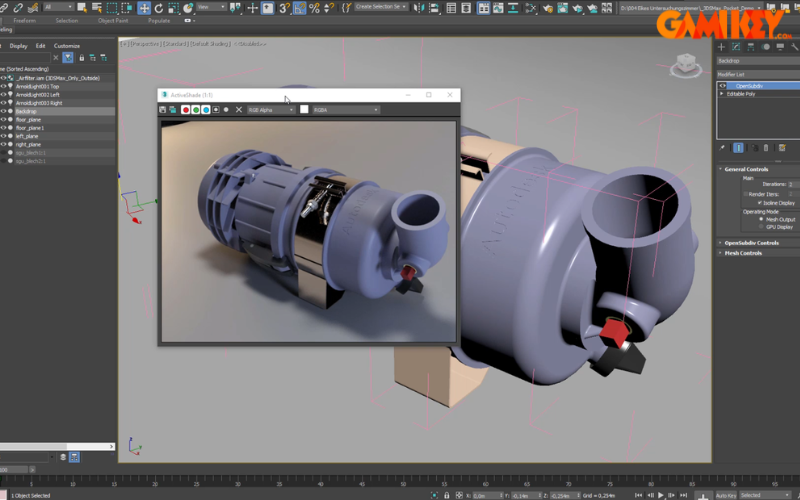Click the Align tool icon
Screen dimensions: 800x500
pyautogui.click(x=434, y=8)
